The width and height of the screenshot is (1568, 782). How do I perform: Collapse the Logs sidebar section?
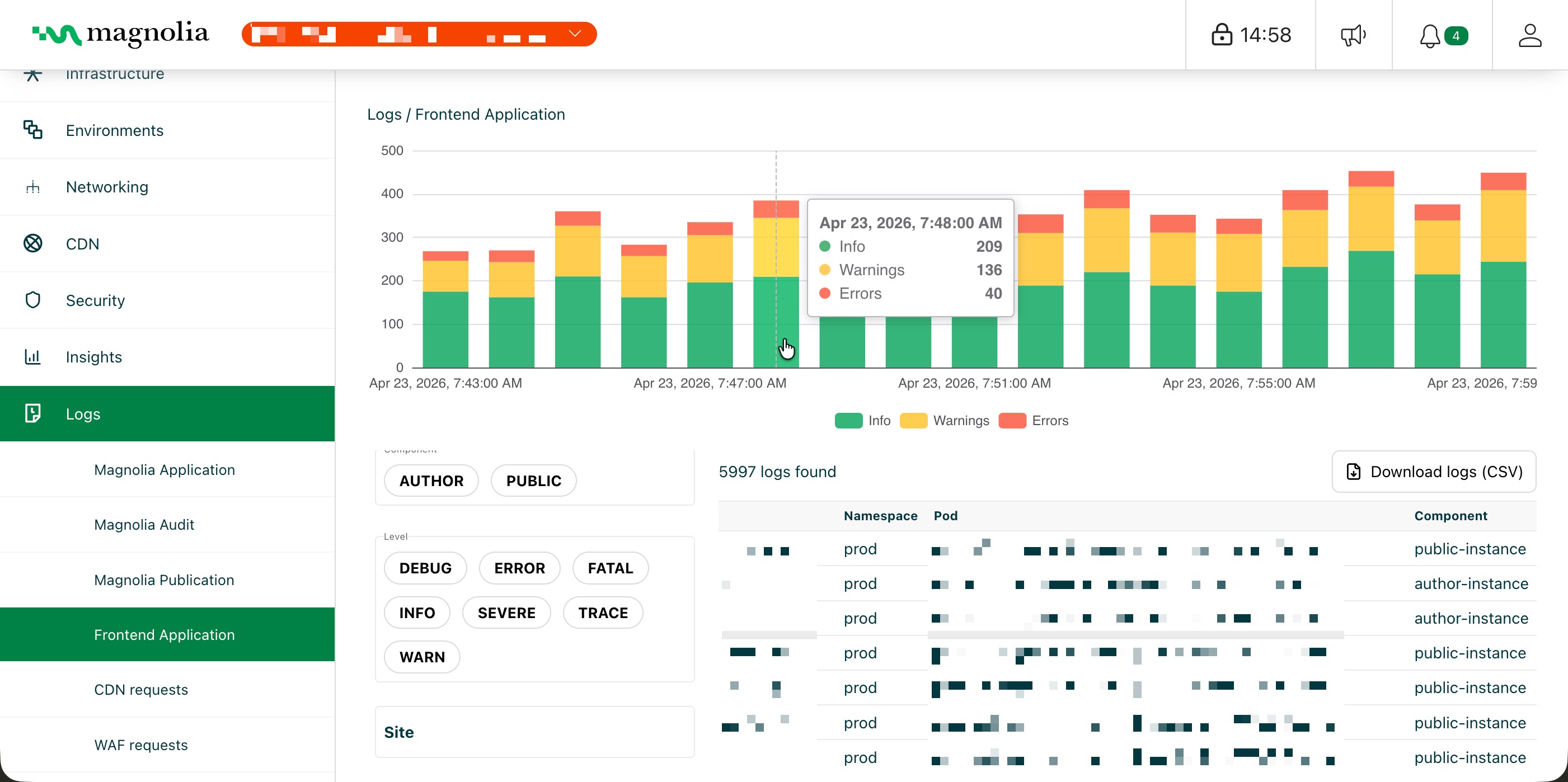point(167,413)
